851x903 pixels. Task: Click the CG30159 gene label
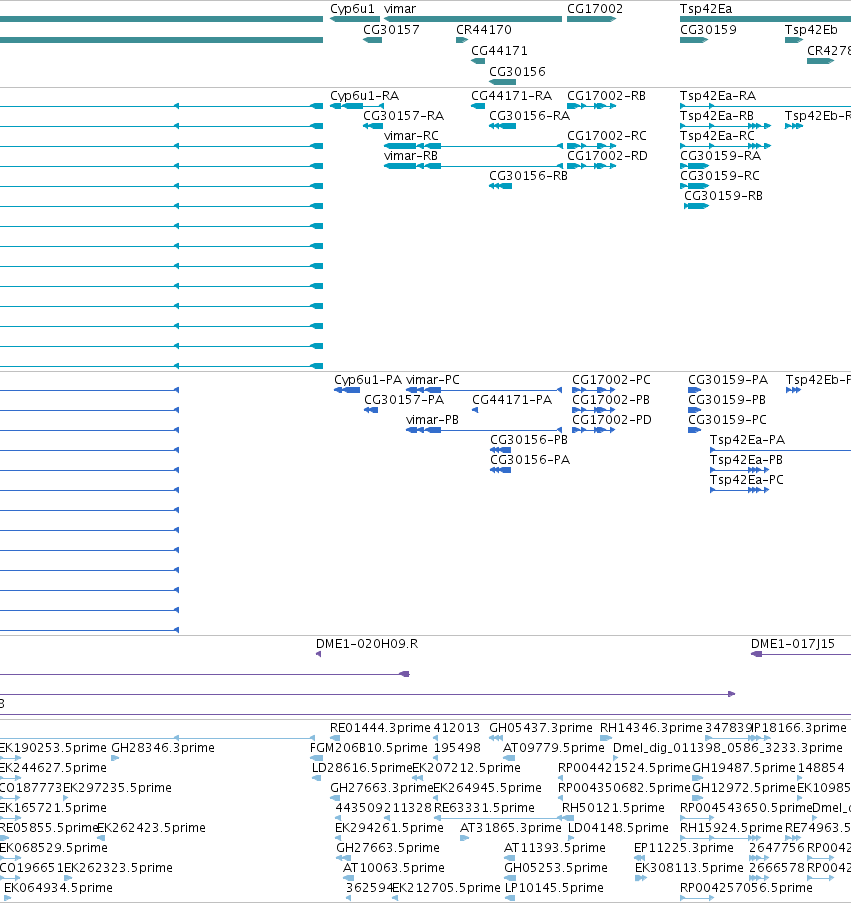pyautogui.click(x=708, y=29)
